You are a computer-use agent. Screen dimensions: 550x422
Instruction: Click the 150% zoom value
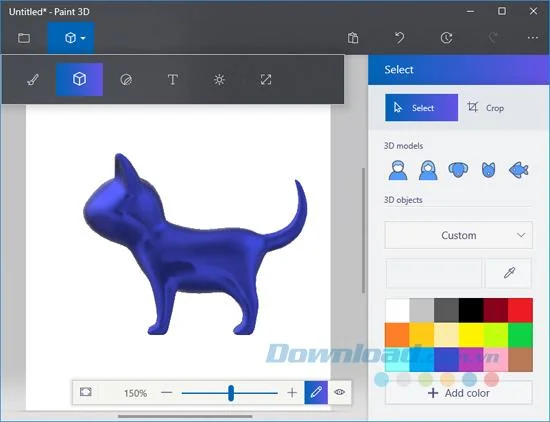click(x=135, y=393)
